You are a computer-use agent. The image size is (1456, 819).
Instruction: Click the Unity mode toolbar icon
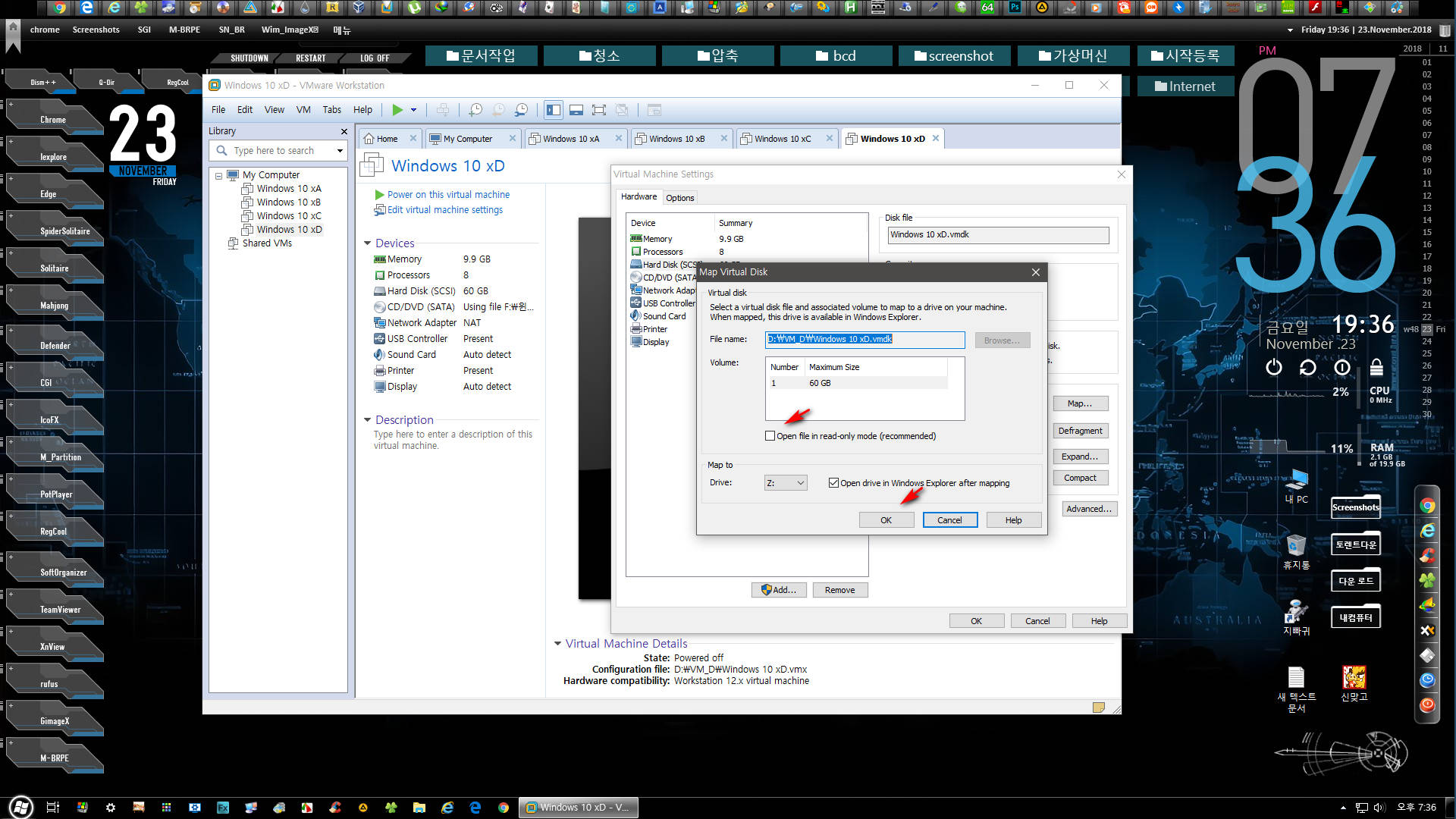click(622, 110)
